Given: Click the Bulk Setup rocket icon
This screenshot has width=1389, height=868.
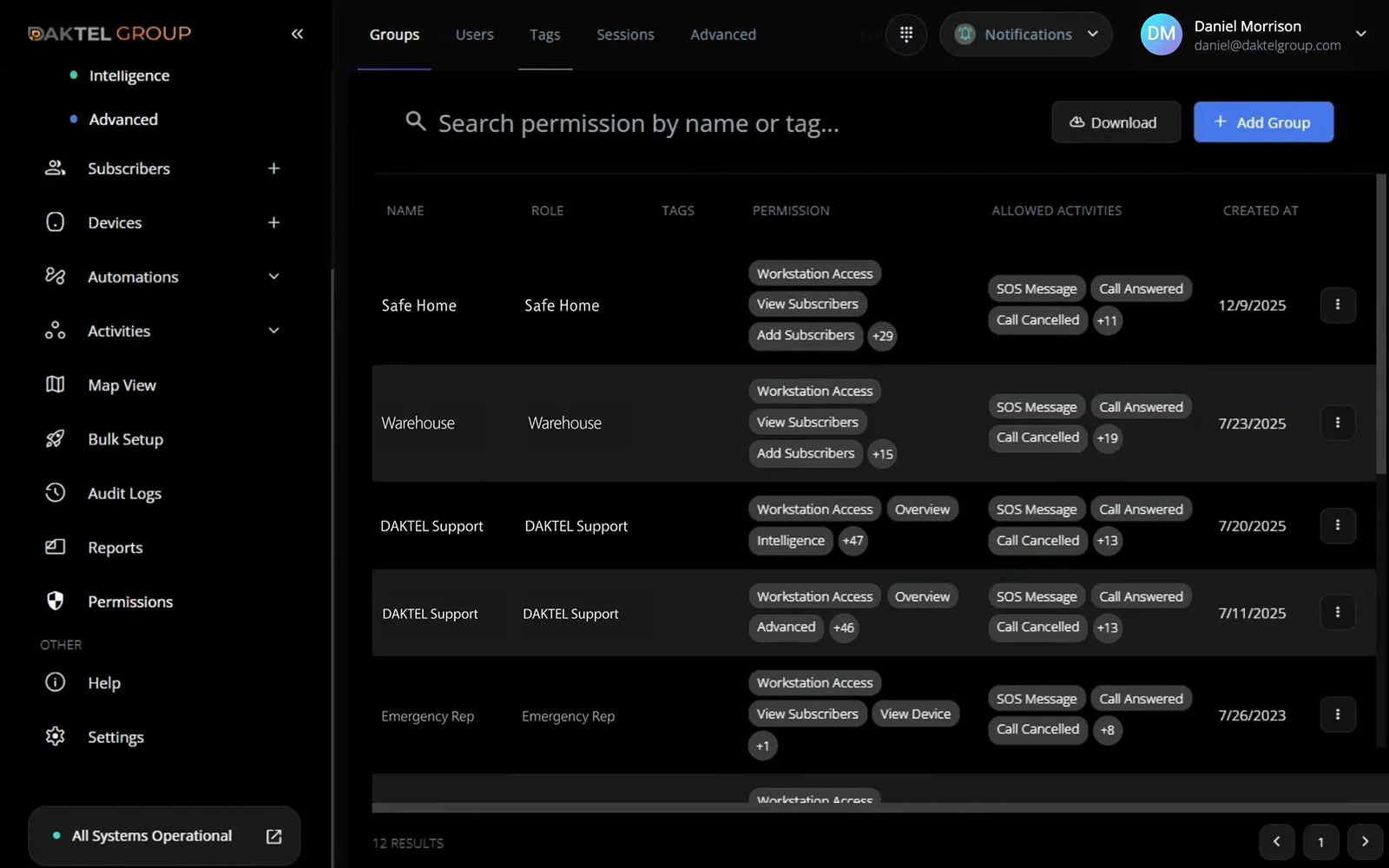Looking at the screenshot, I should click(55, 438).
